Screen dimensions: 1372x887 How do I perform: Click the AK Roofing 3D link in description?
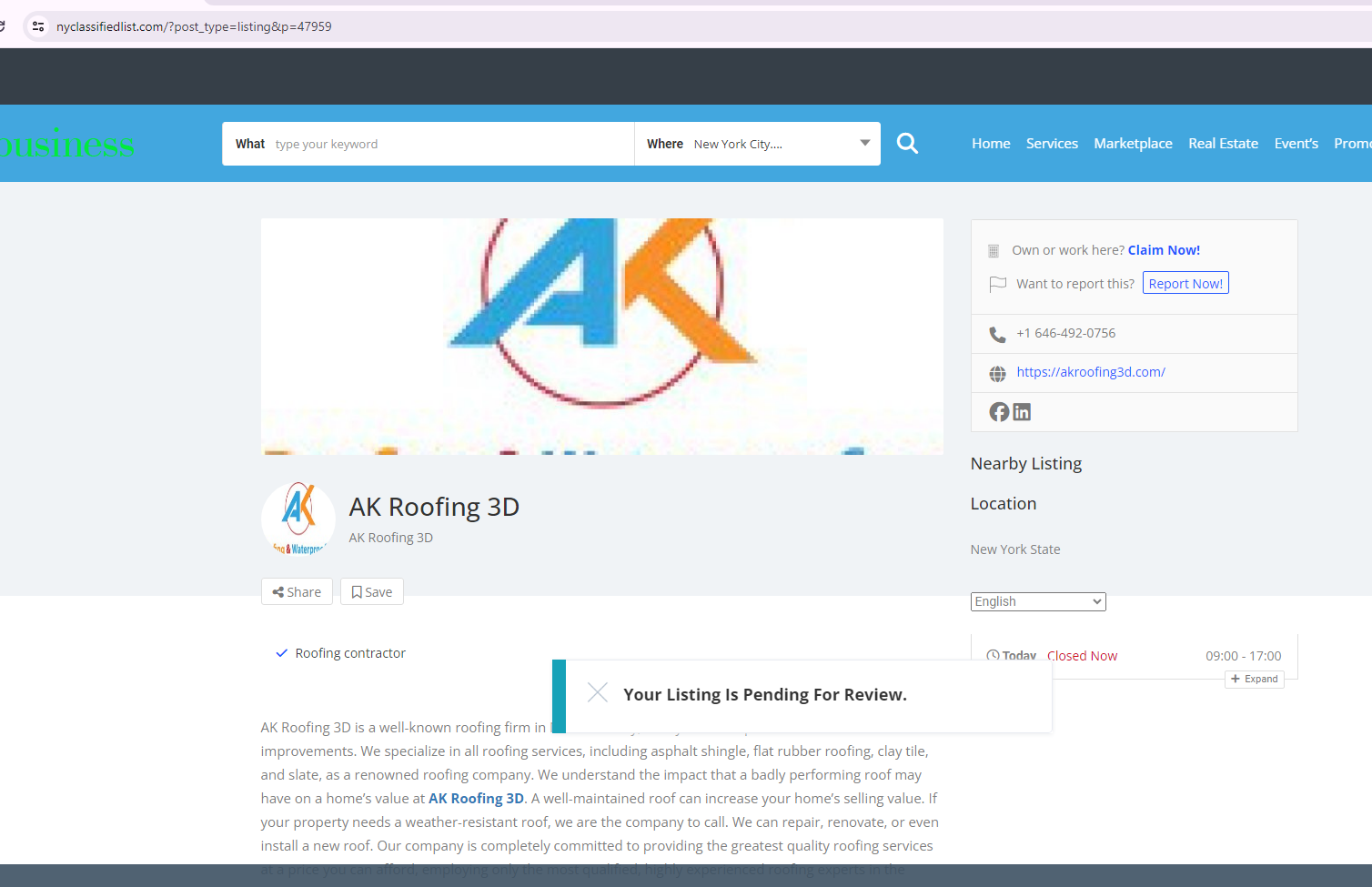(x=476, y=798)
